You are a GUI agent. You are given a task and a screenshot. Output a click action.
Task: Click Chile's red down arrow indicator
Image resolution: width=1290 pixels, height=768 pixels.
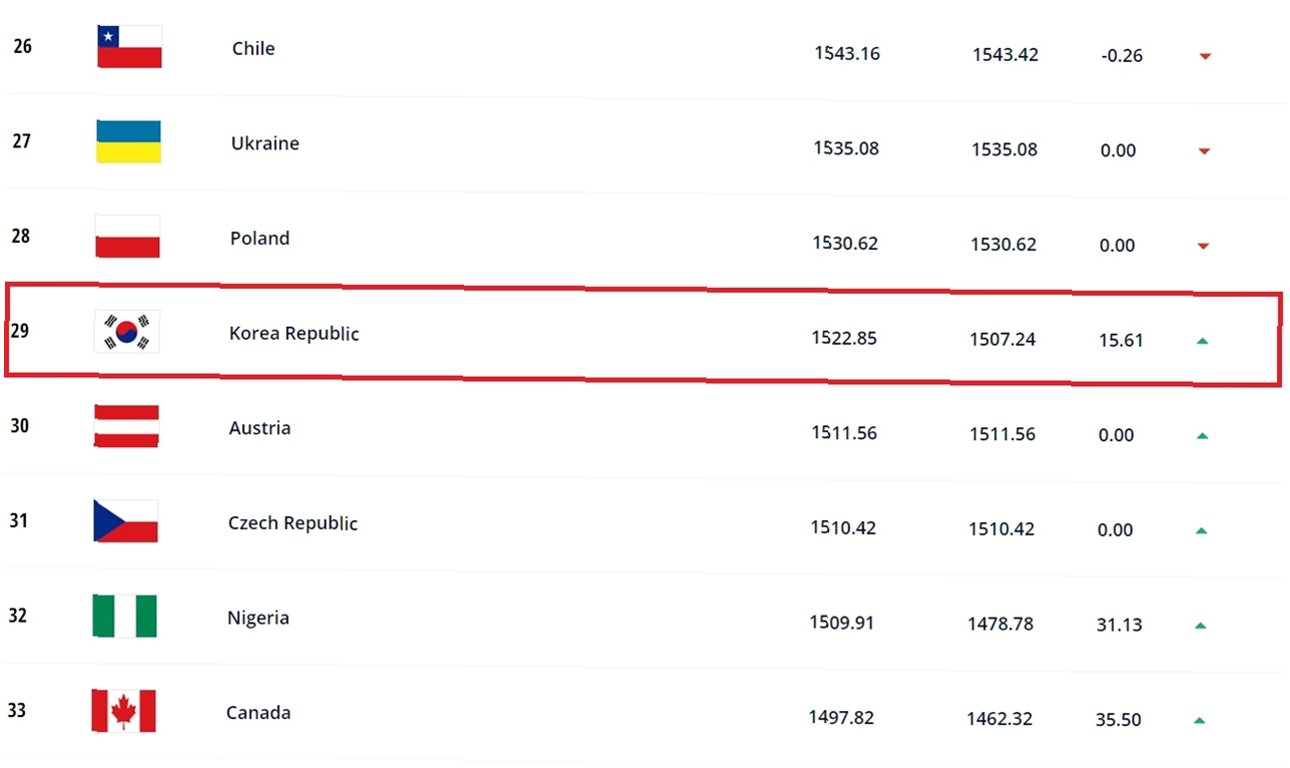point(1205,57)
